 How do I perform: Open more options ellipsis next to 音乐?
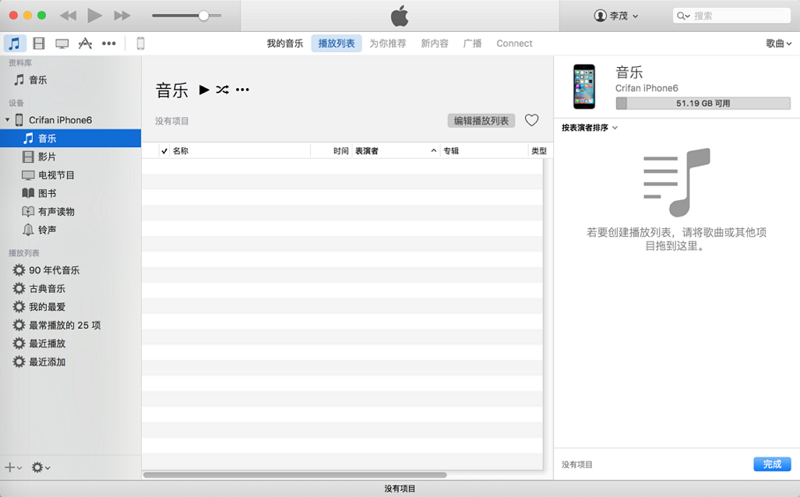(242, 90)
